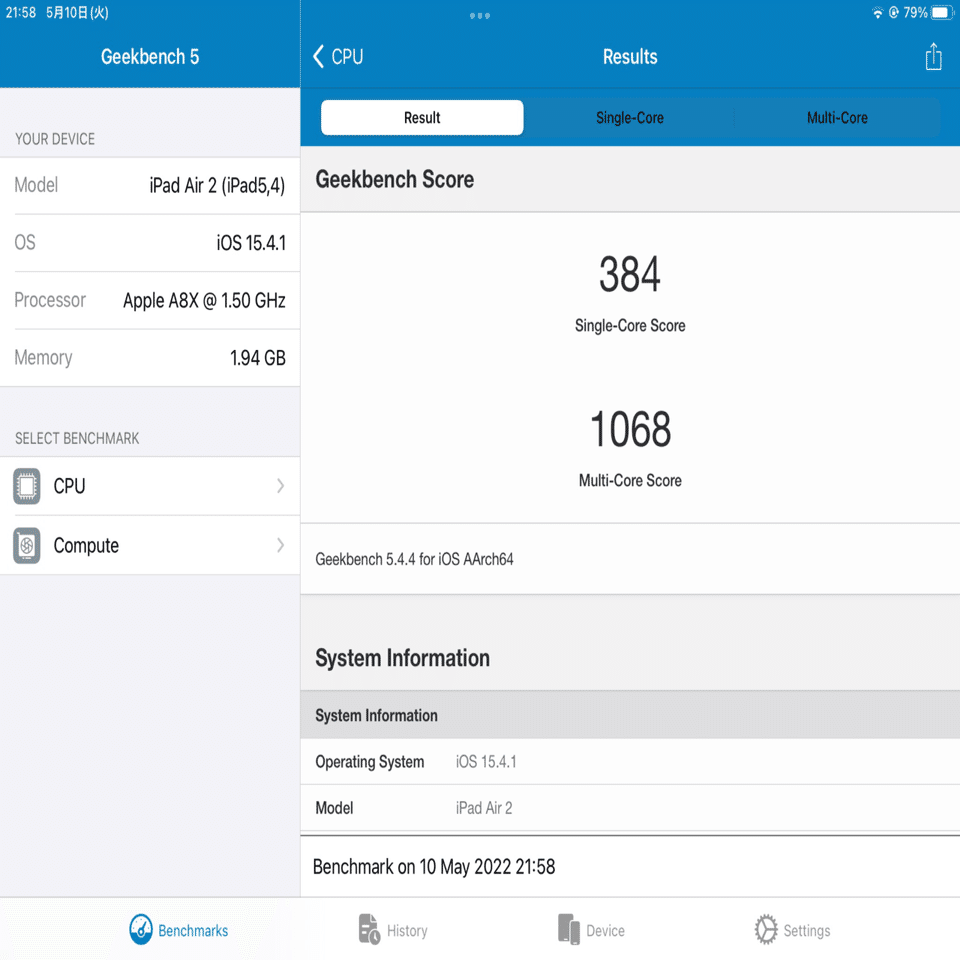Tap the Operating System row in System Information

coord(630,762)
